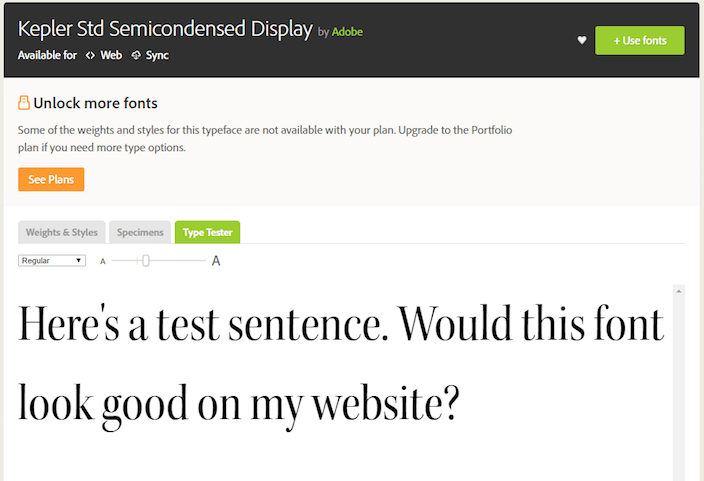Click the Web code brackets icon
This screenshot has width=704, height=481.
pos(90,56)
